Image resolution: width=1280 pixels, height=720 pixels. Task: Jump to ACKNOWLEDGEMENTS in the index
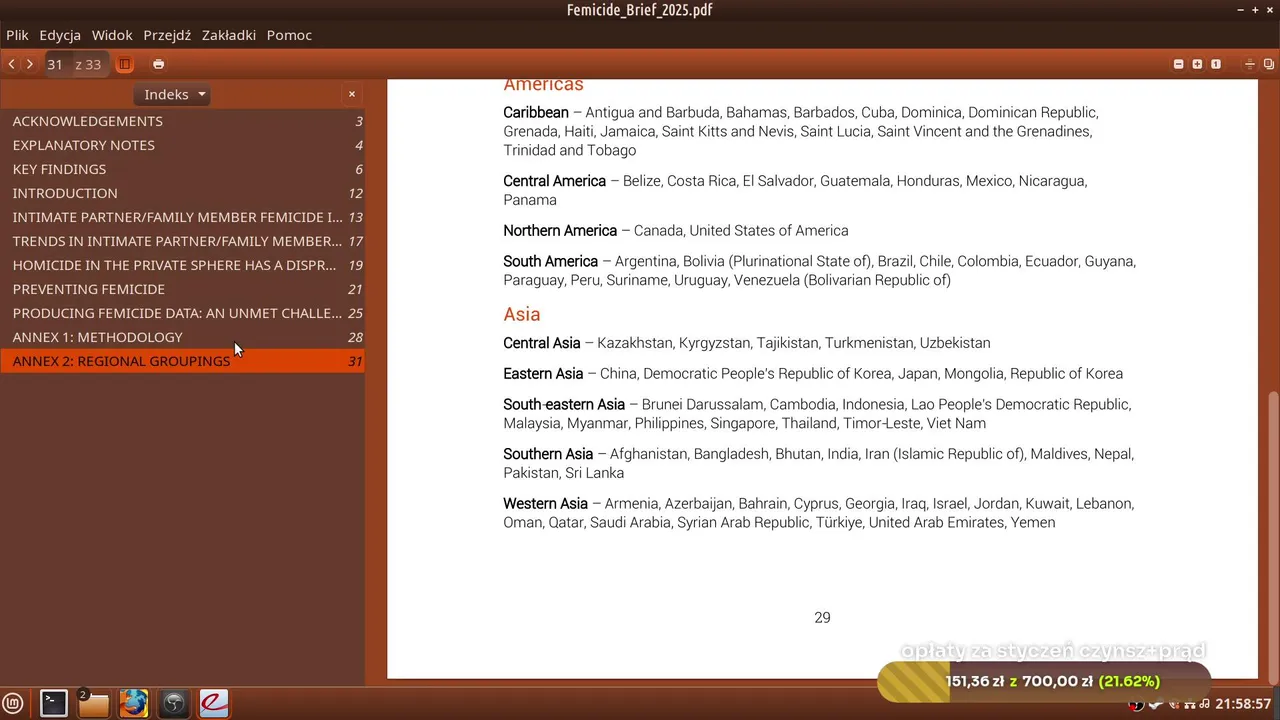click(x=182, y=121)
